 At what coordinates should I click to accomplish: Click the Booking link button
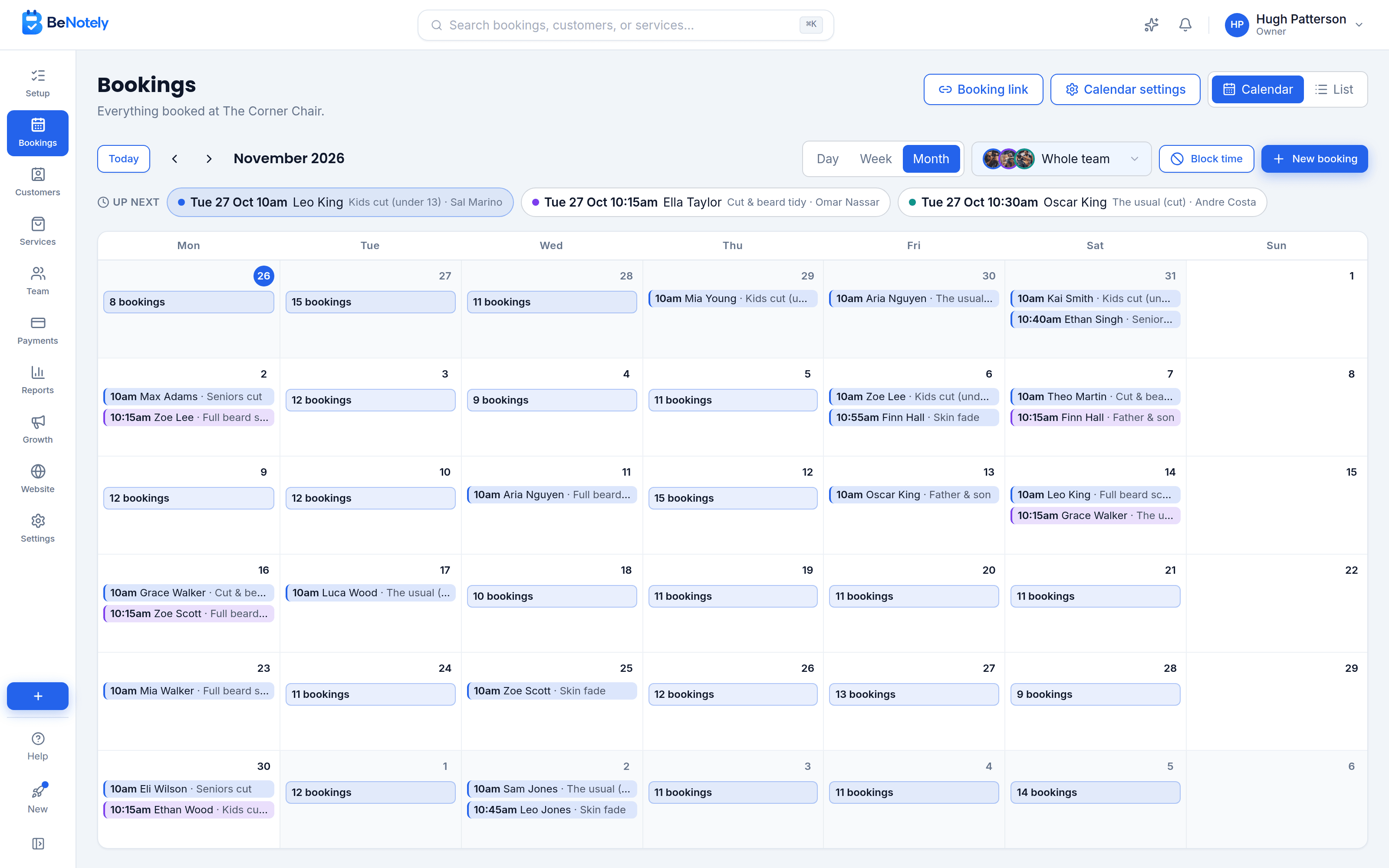pos(983,89)
